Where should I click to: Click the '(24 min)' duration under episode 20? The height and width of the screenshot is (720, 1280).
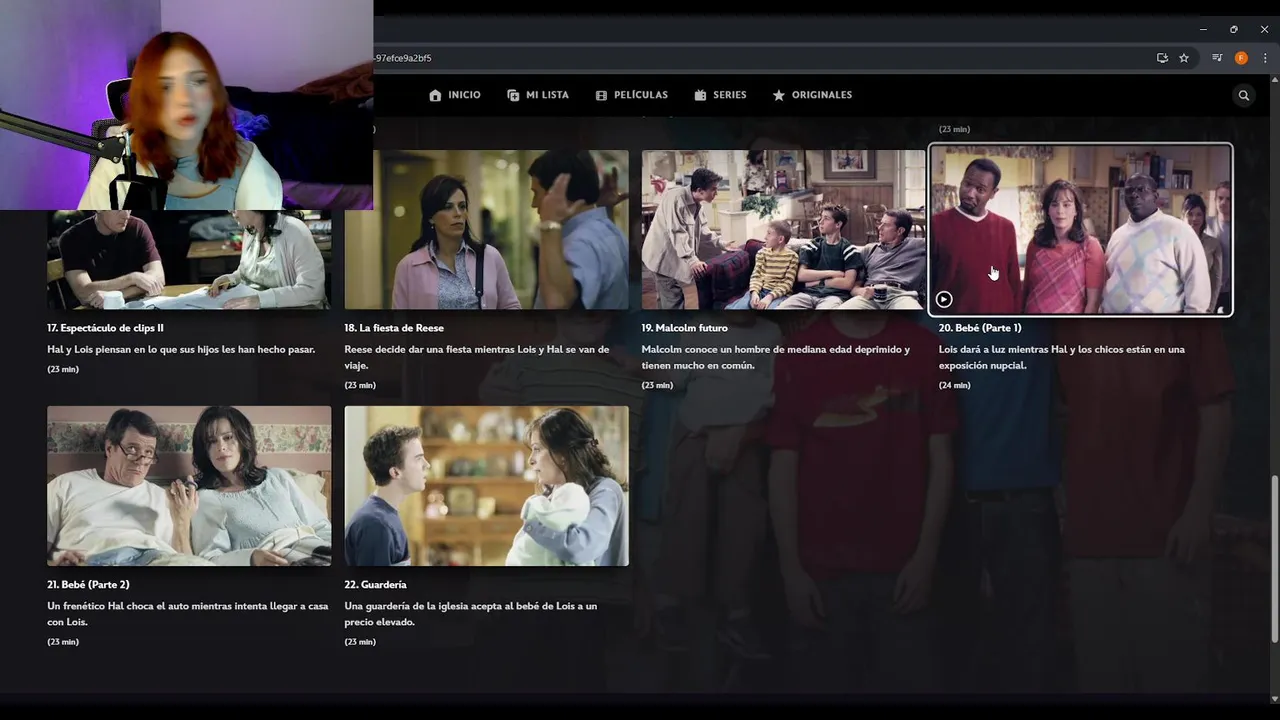click(955, 386)
